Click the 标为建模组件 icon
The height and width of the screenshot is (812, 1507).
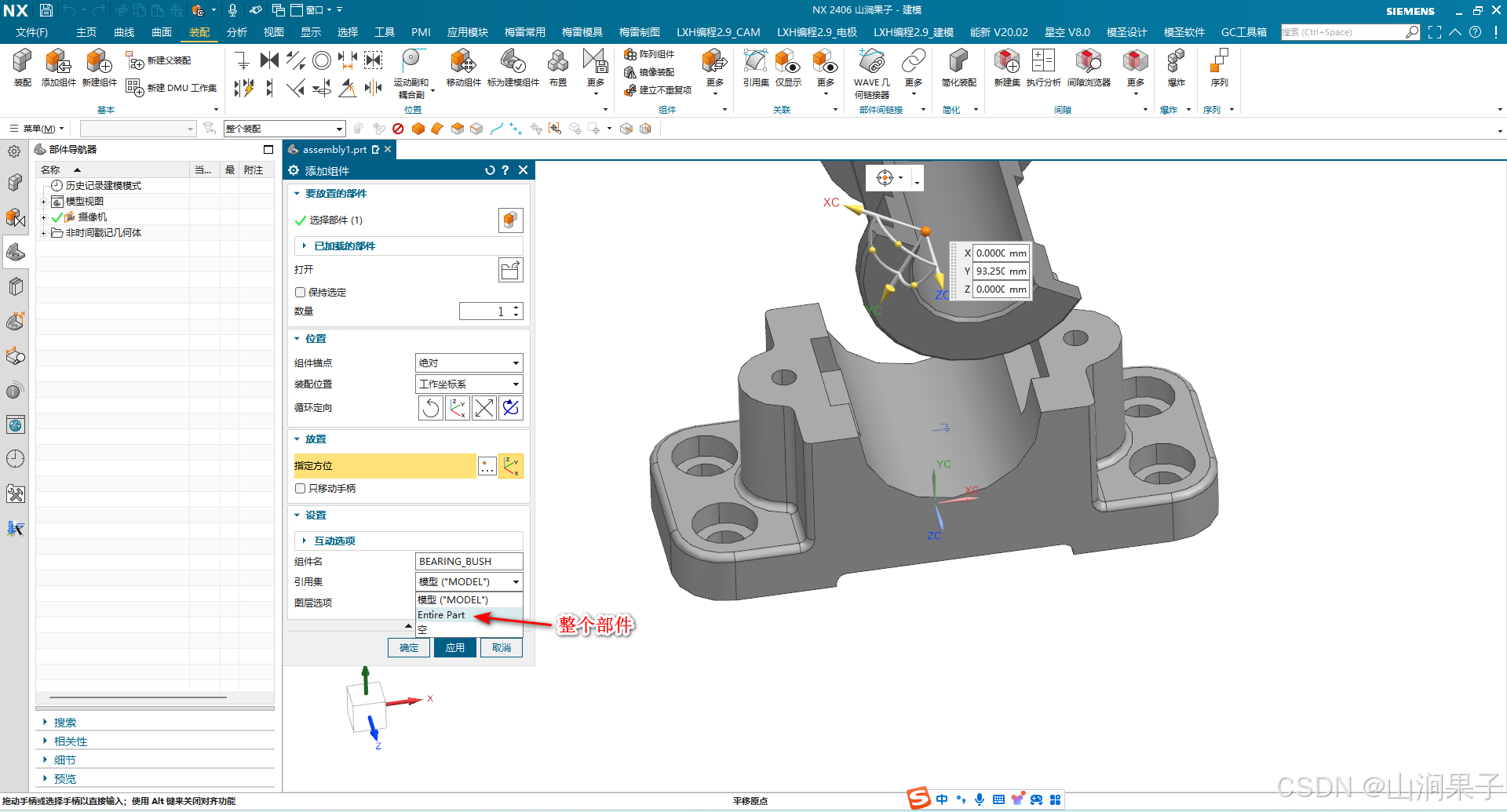(513, 67)
